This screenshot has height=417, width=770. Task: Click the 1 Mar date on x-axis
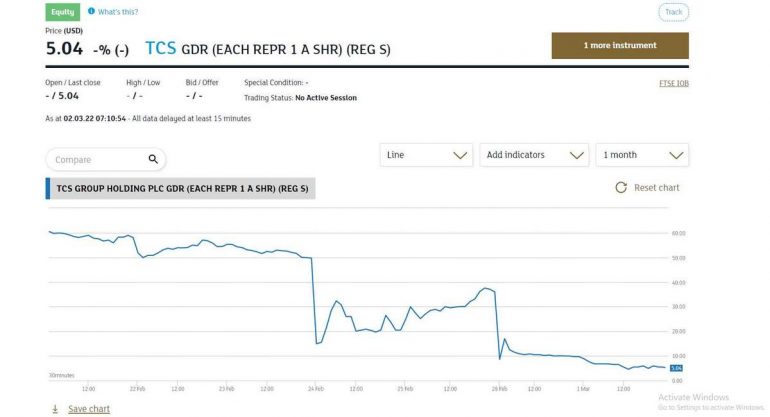pos(583,389)
